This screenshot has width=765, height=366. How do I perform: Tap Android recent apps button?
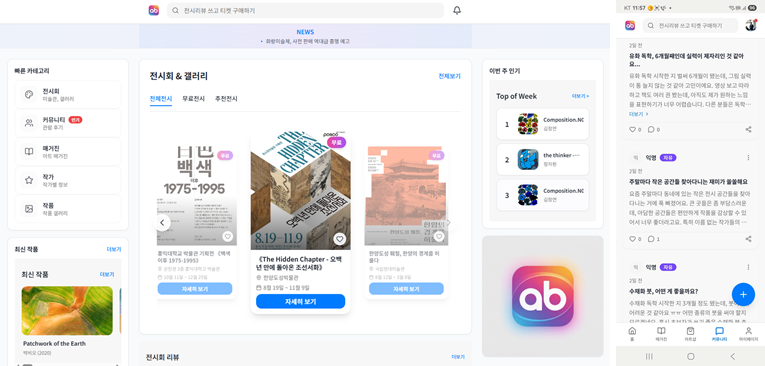coord(649,357)
